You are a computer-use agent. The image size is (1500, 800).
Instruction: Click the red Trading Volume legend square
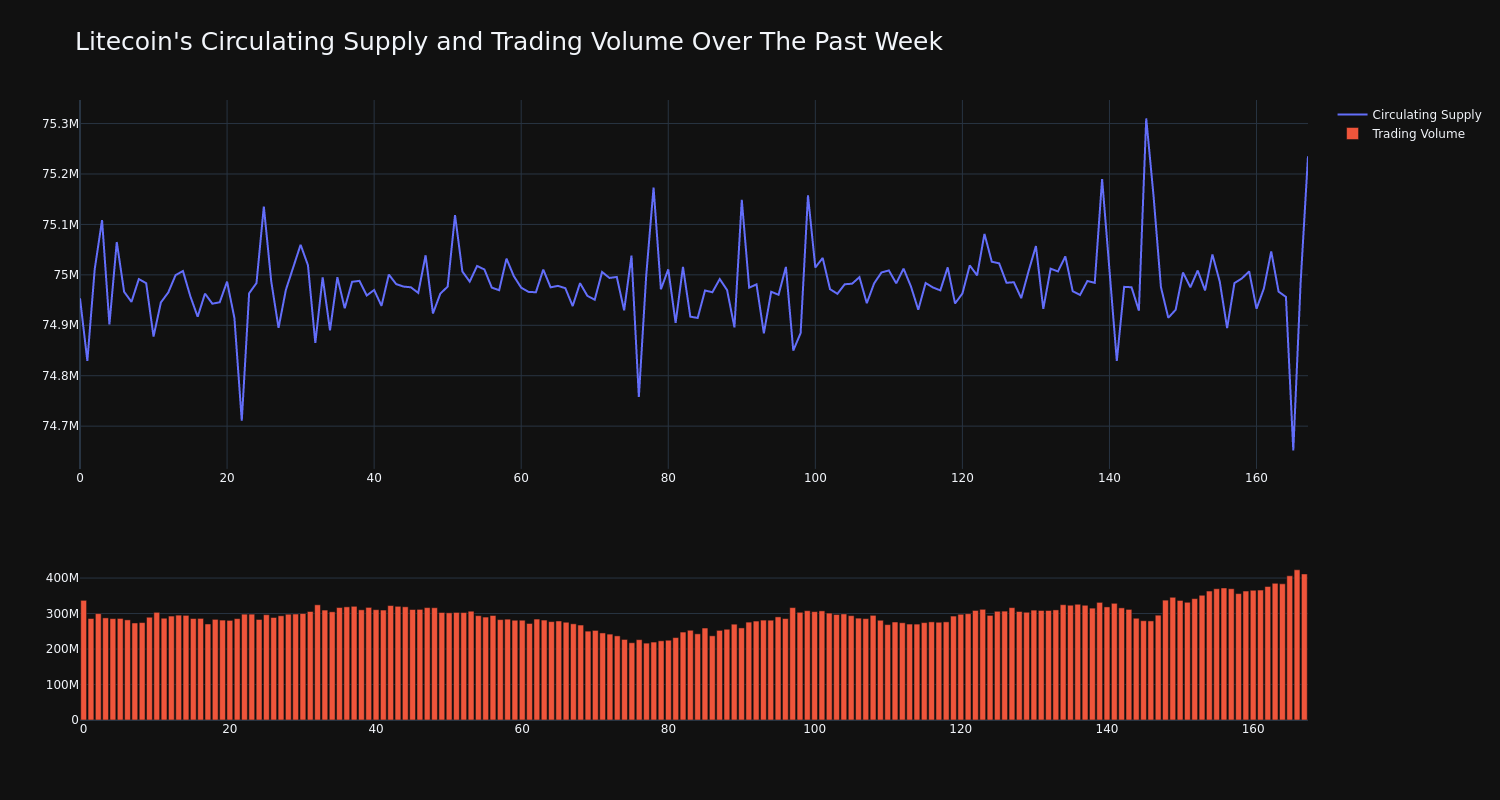pyautogui.click(x=1352, y=134)
